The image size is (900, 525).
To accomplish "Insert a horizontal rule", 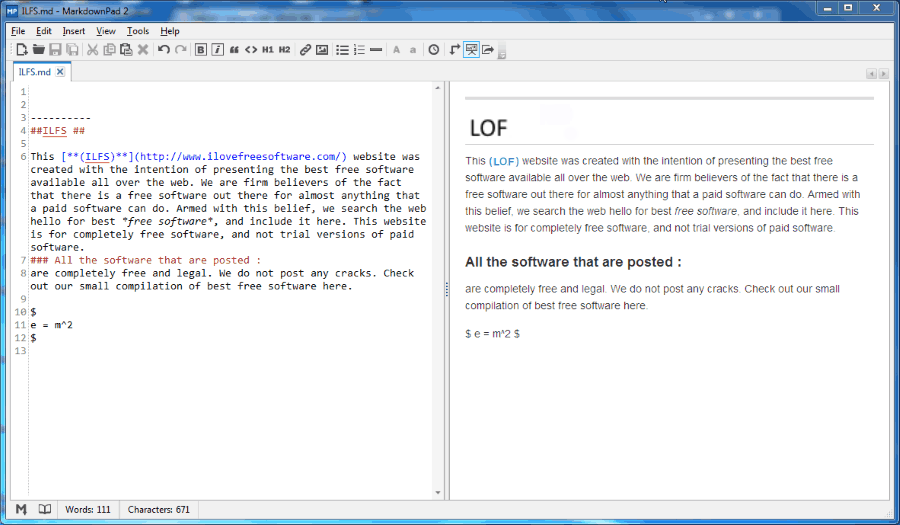I will (x=376, y=50).
